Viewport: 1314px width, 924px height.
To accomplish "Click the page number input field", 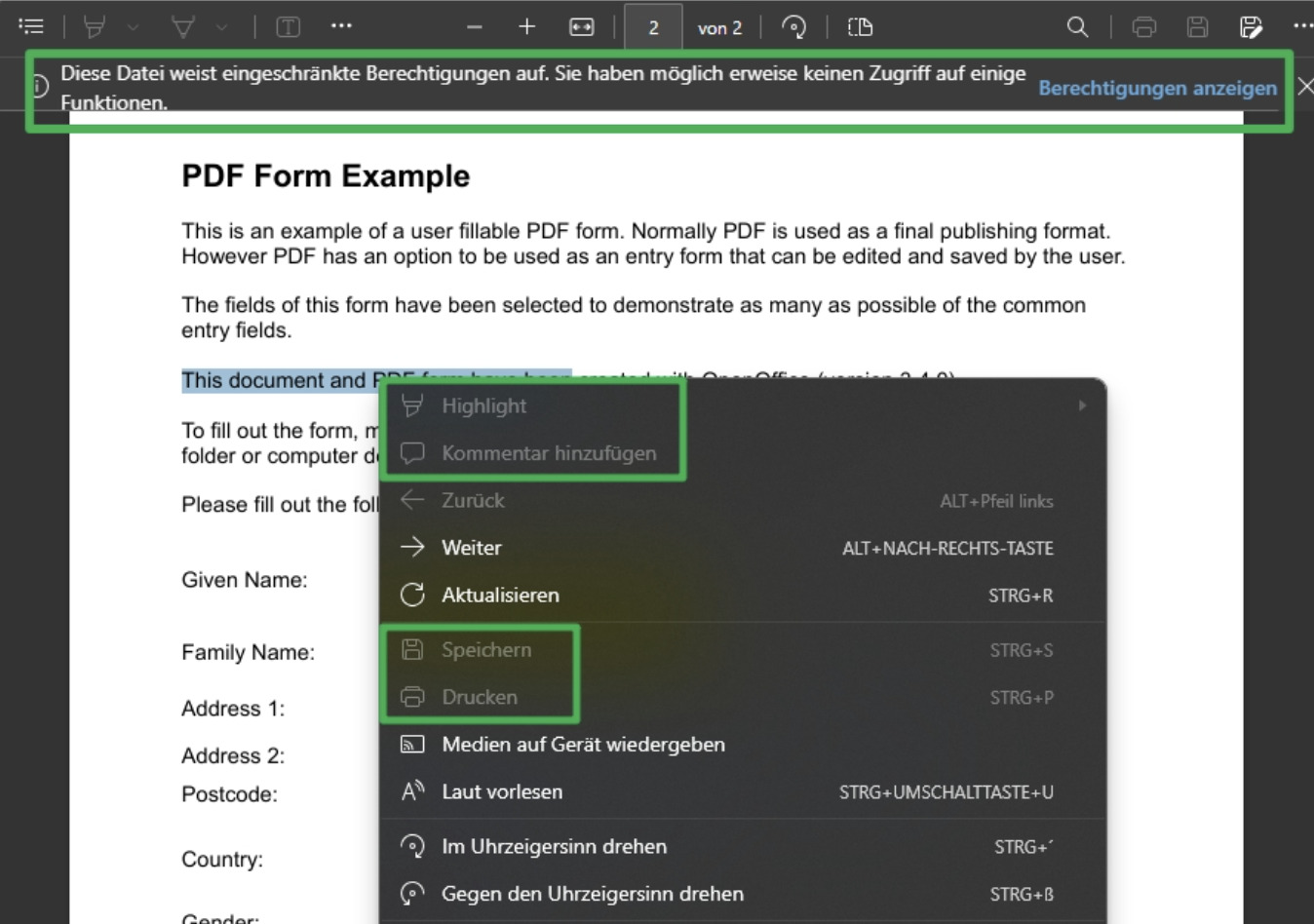I will point(653,27).
